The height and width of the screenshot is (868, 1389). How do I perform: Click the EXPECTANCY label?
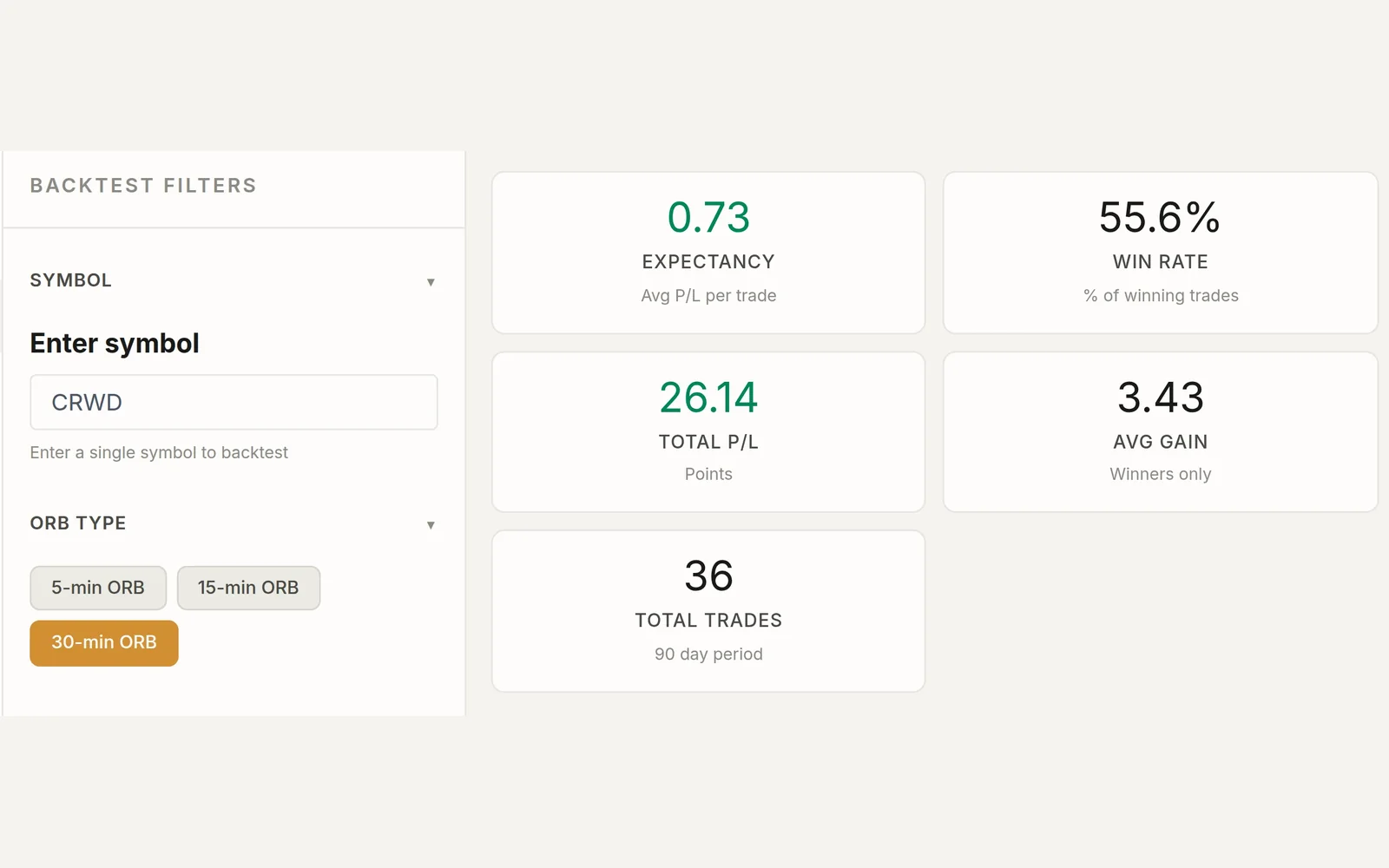click(x=708, y=262)
